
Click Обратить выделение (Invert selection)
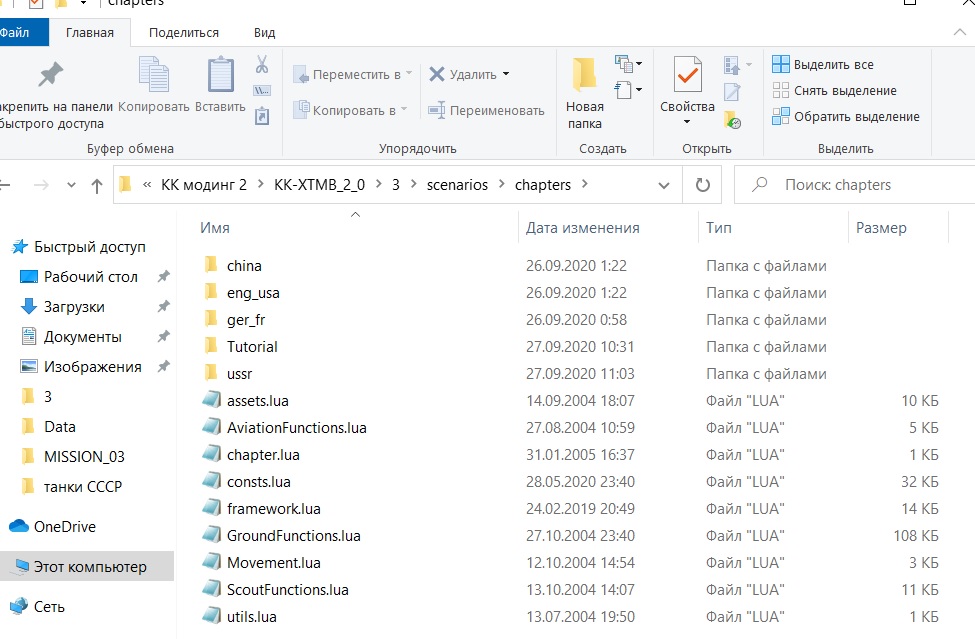[x=846, y=116]
